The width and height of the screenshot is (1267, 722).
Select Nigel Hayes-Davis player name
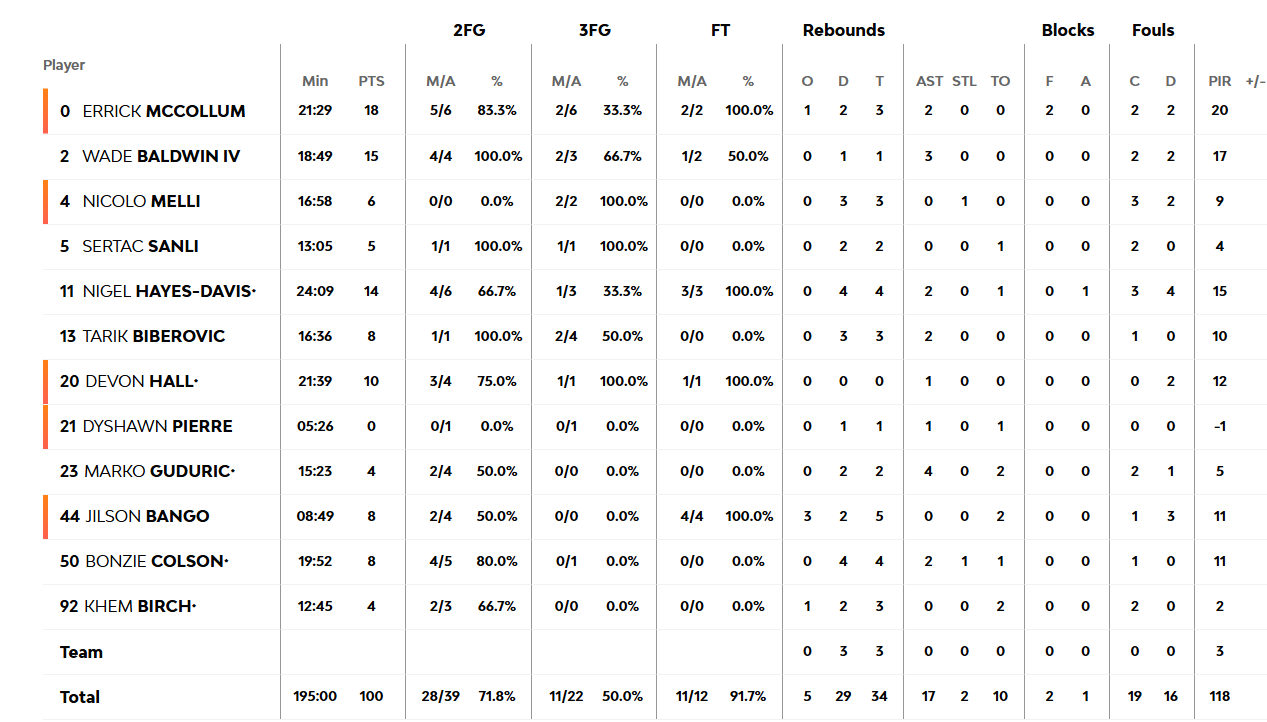click(169, 291)
